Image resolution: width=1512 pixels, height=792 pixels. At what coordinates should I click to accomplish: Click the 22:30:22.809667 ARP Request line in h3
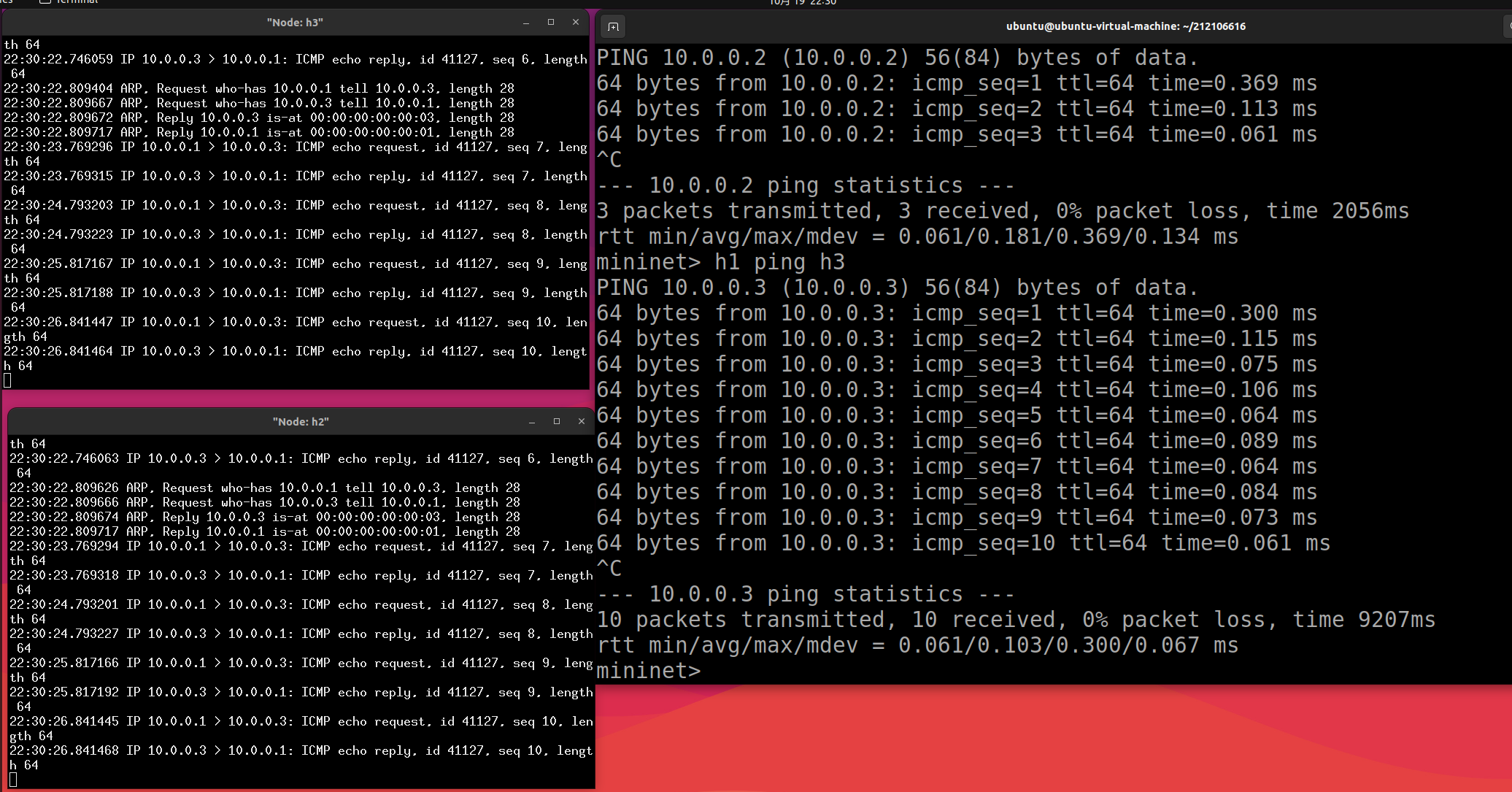[259, 103]
